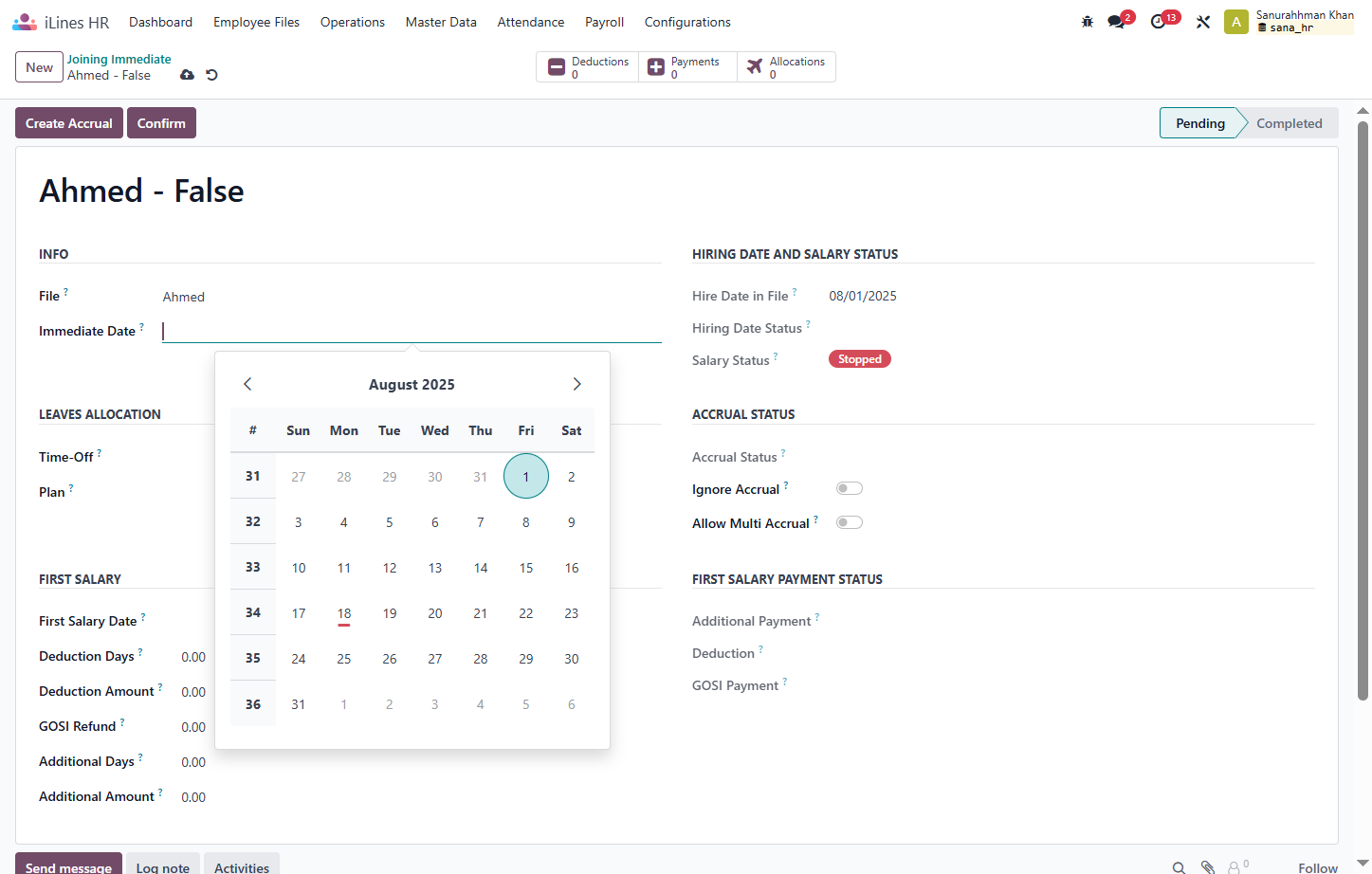
Task: Pick August 1 in the calendar
Action: (526, 476)
